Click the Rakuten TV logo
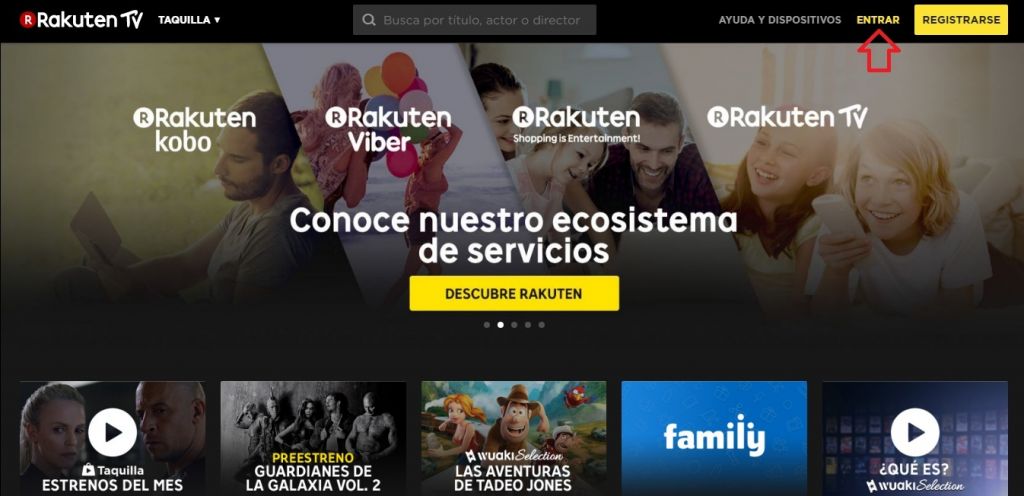This screenshot has height=496, width=1024. [x=82, y=20]
